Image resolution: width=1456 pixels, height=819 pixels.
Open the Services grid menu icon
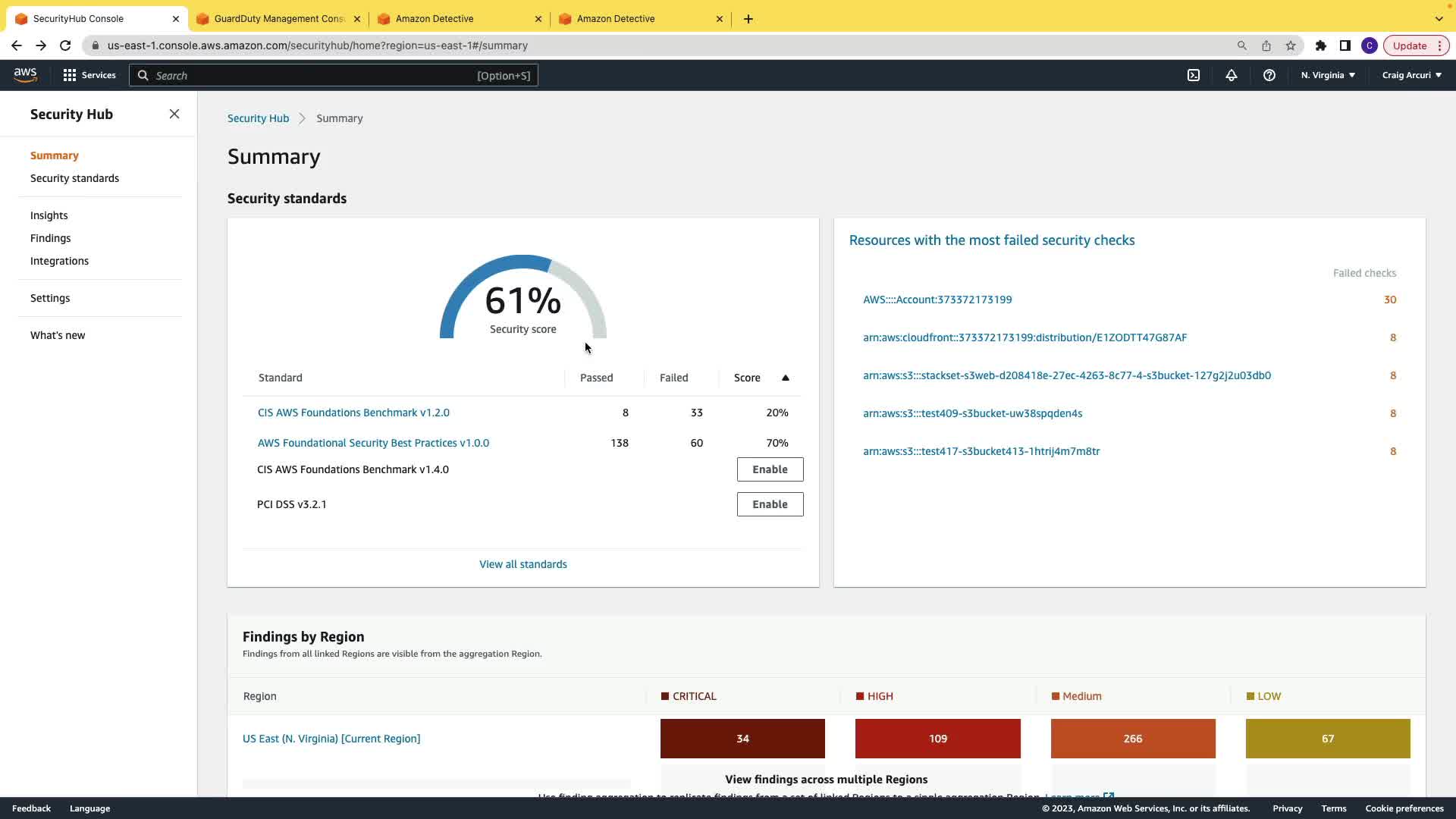coord(70,75)
